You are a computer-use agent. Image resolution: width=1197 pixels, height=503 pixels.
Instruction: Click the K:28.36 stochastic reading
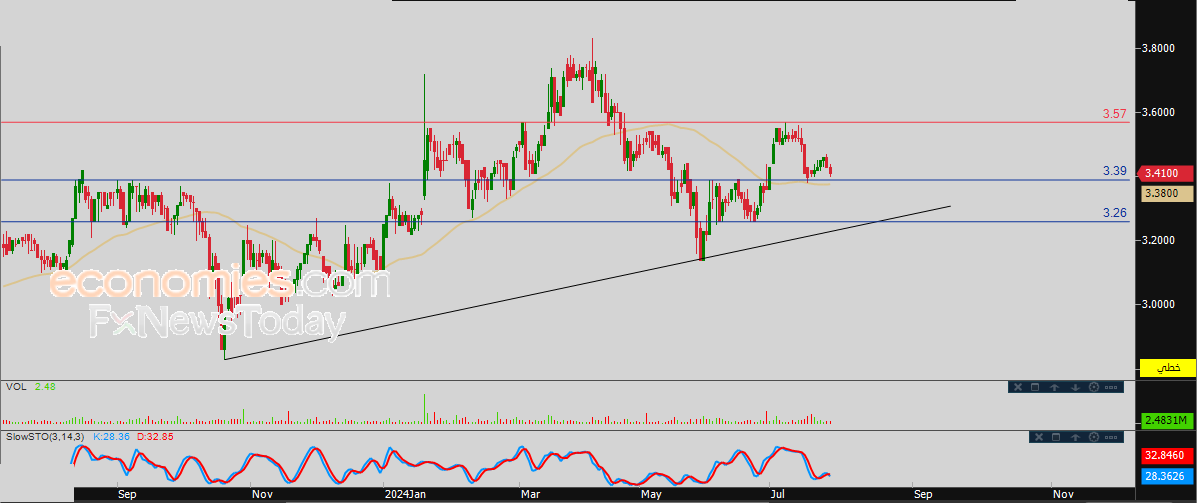(x=112, y=436)
